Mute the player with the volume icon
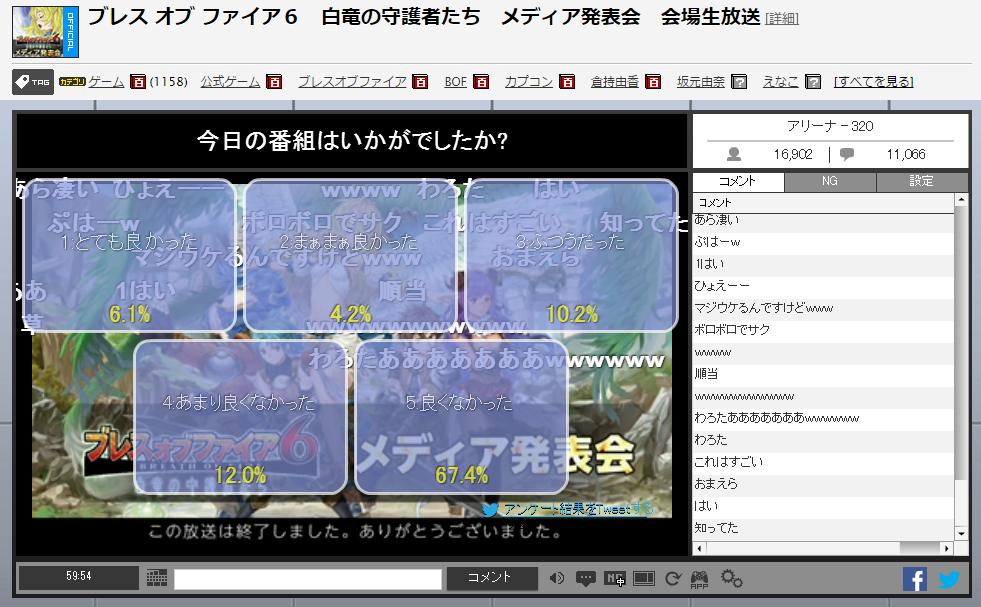 pyautogui.click(x=556, y=578)
